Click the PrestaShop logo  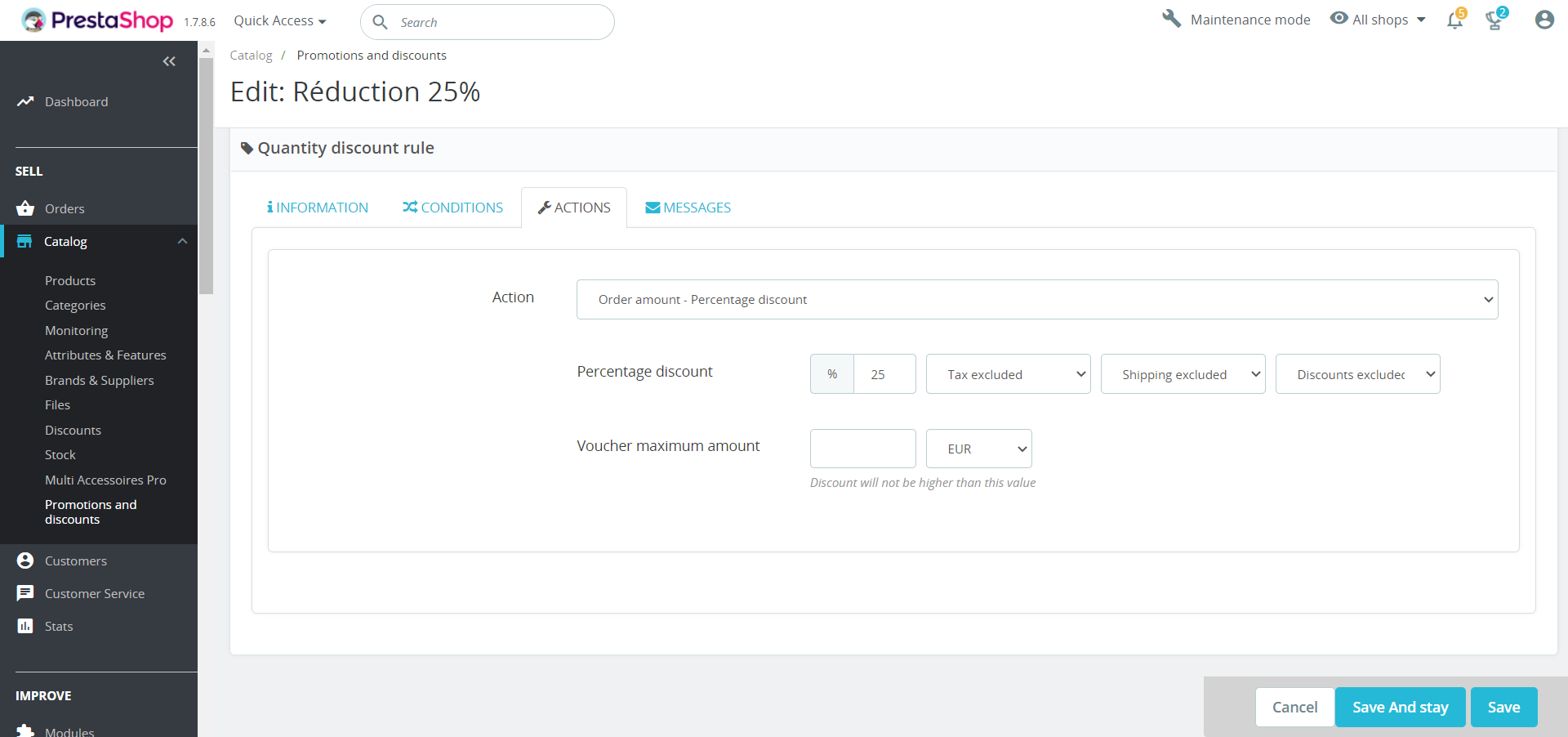point(97,20)
